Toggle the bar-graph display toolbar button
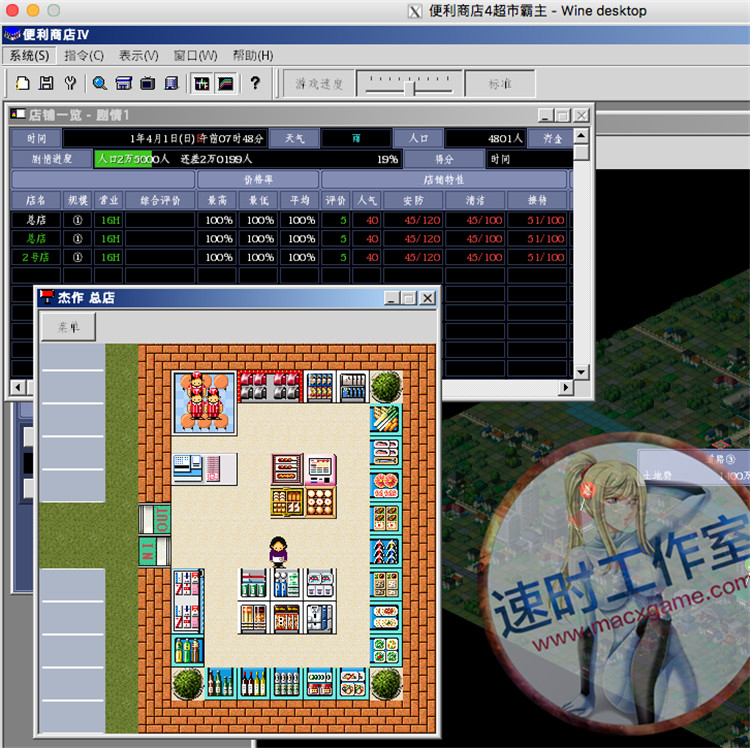This screenshot has width=750, height=748. tap(201, 84)
